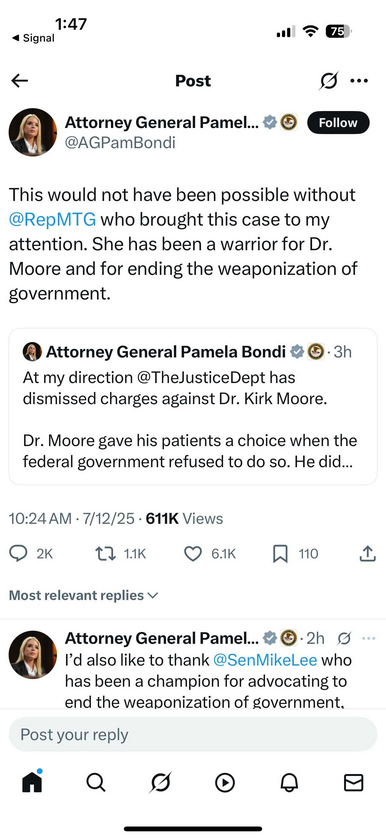Like the post with heart icon
386x839 pixels.
pyautogui.click(x=193, y=554)
